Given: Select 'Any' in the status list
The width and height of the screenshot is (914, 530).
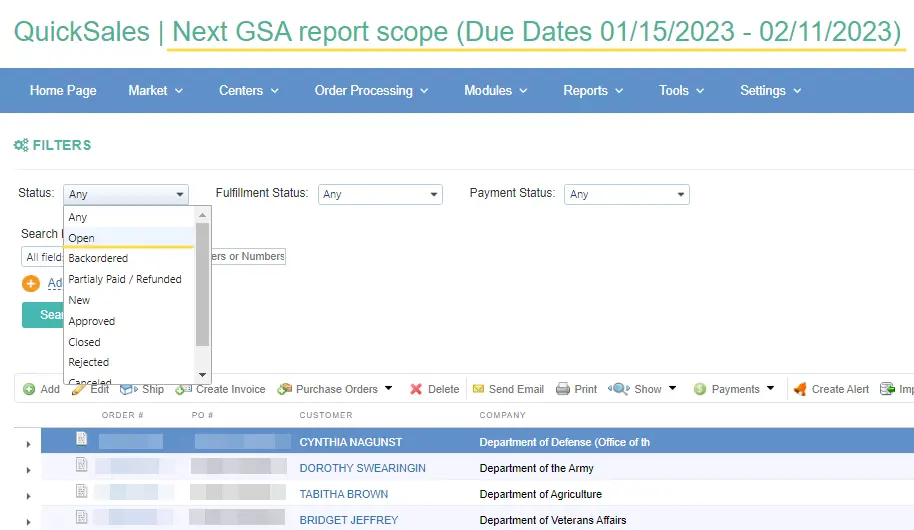Looking at the screenshot, I should click(x=129, y=217).
